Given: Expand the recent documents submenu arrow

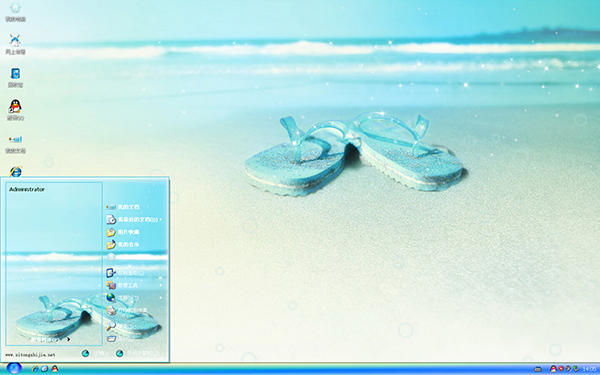Looking at the screenshot, I should coord(161,219).
